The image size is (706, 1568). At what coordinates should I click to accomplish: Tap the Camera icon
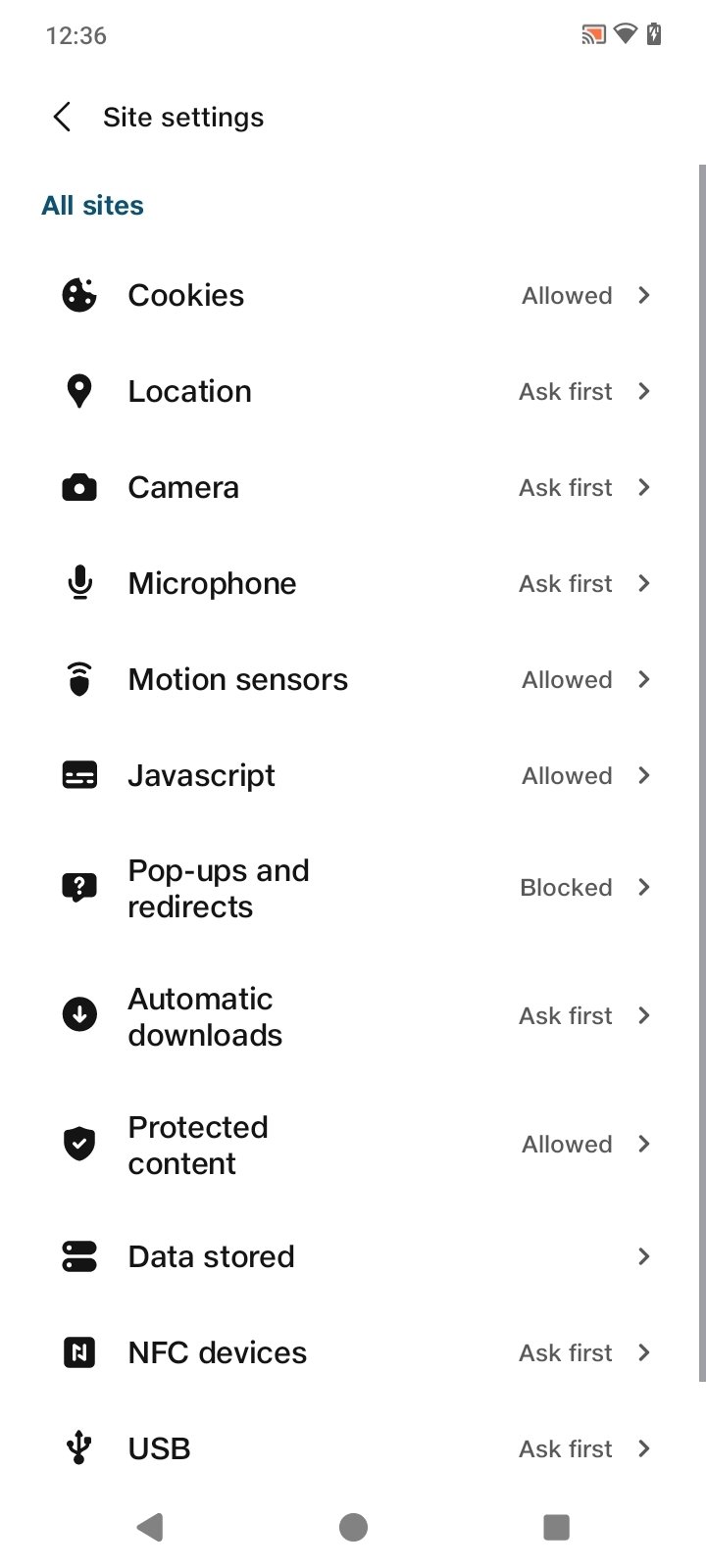[x=79, y=487]
